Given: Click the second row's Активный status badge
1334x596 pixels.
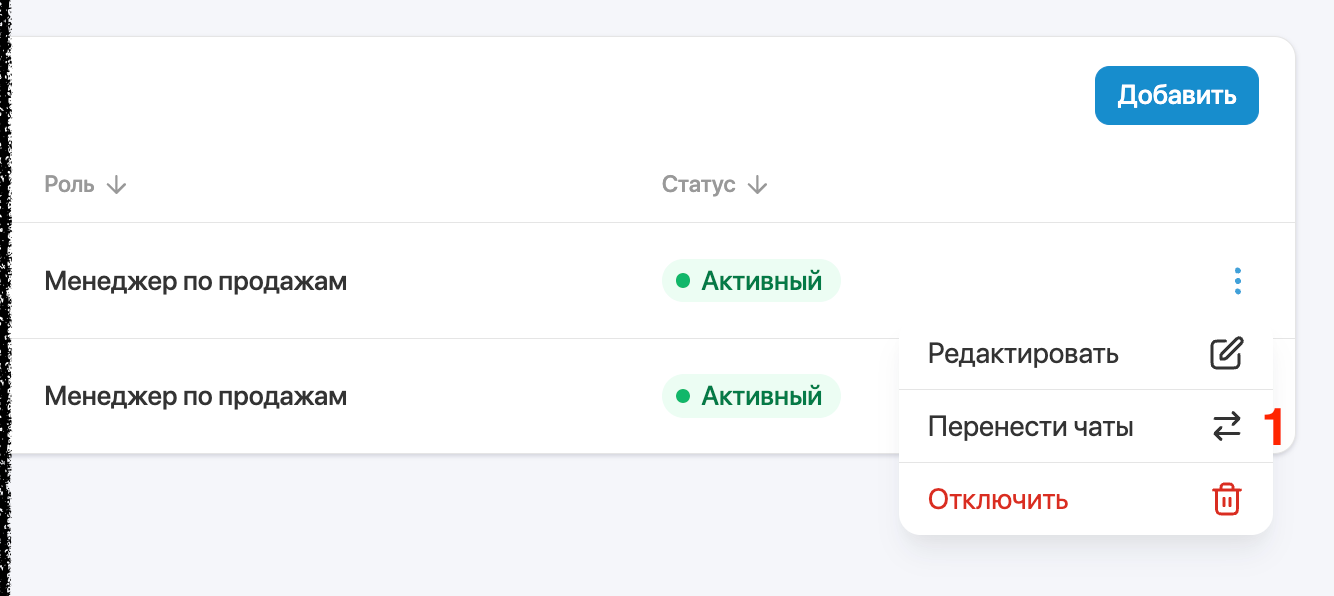Looking at the screenshot, I should point(751,396).
